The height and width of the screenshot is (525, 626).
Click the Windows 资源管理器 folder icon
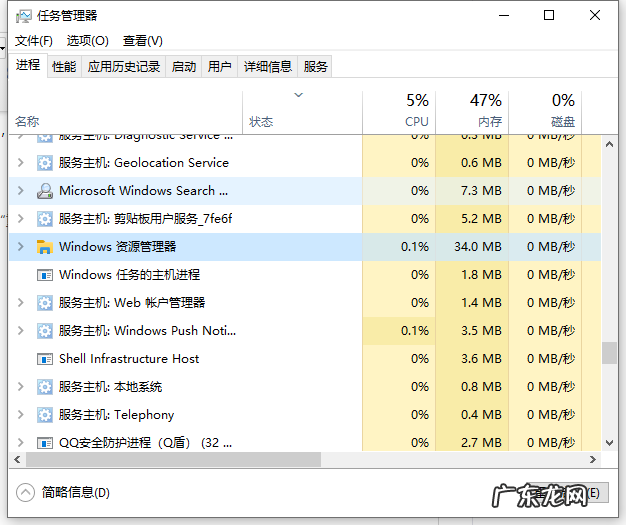[x=45, y=247]
